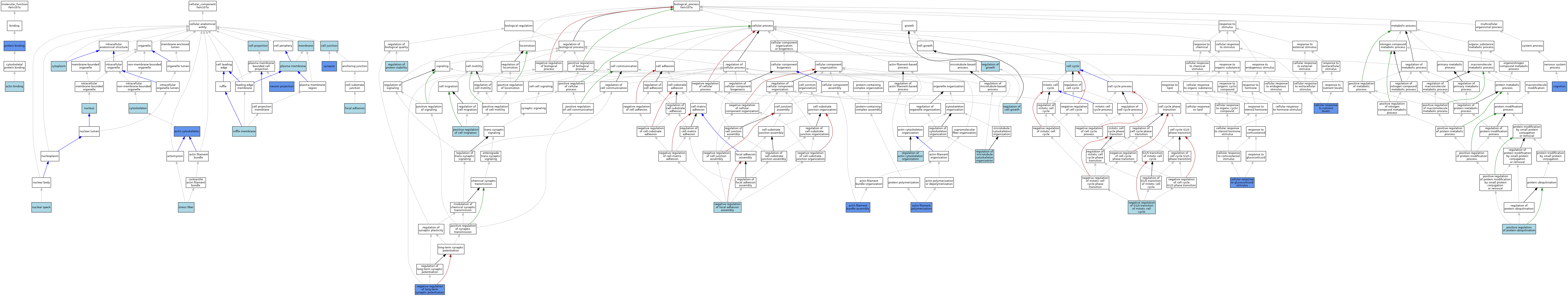The width and height of the screenshot is (1568, 296).
Task: Click the stress fiber node
Action: [186, 208]
